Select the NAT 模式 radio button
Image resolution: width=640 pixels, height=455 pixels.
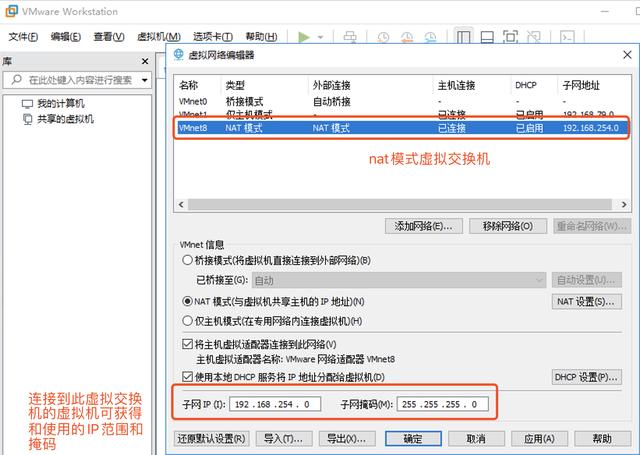pyautogui.click(x=187, y=301)
